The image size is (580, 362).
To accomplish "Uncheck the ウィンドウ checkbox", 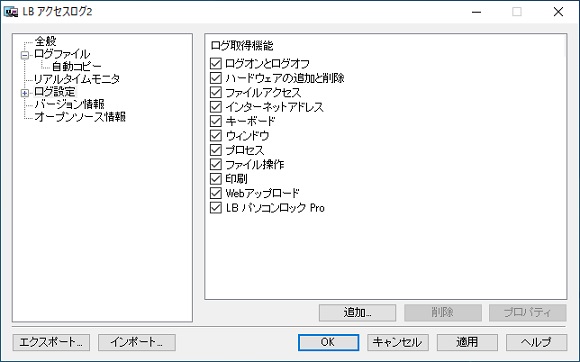I will pos(216,136).
